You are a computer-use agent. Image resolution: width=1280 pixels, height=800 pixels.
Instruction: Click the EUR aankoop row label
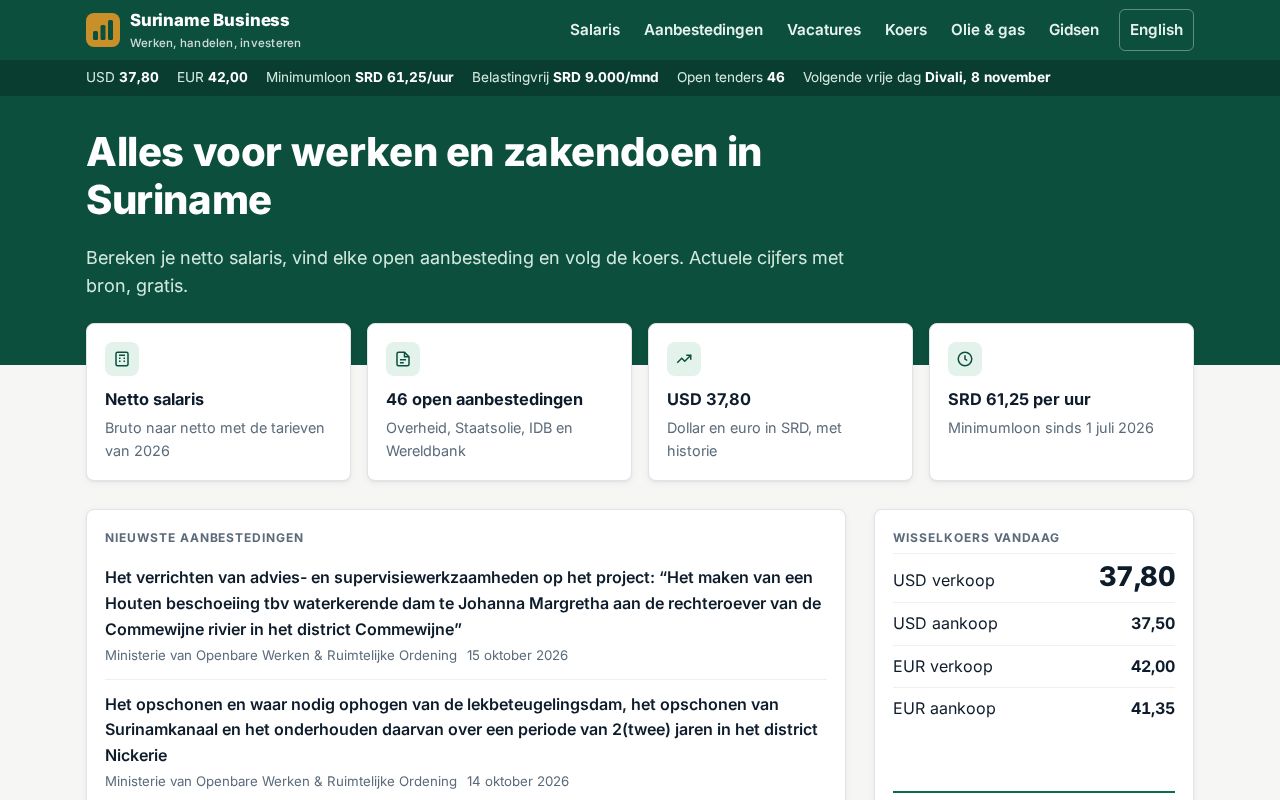[x=944, y=708]
